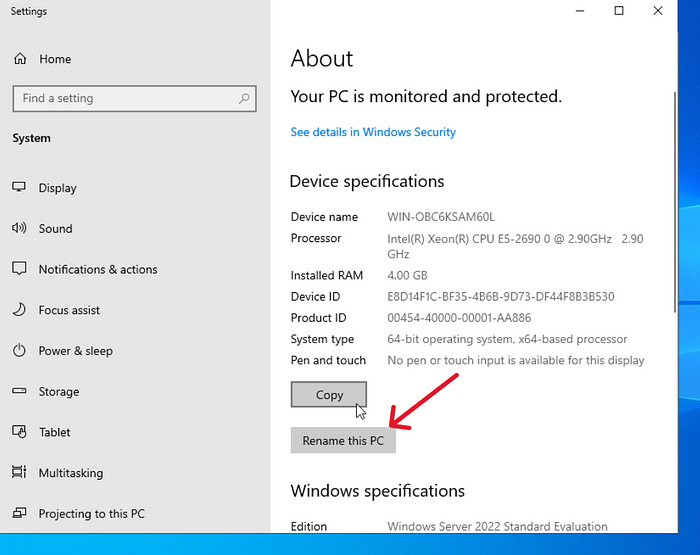Image resolution: width=700 pixels, height=555 pixels.
Task: Click the Home house icon
Action: [x=20, y=58]
